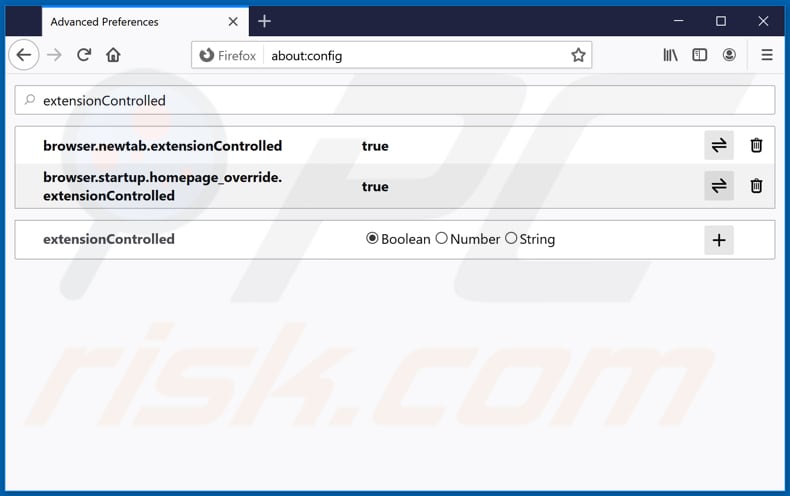Toggle the browser.newtab.extensionControlled value
Screen dimensions: 790x496
(718, 146)
